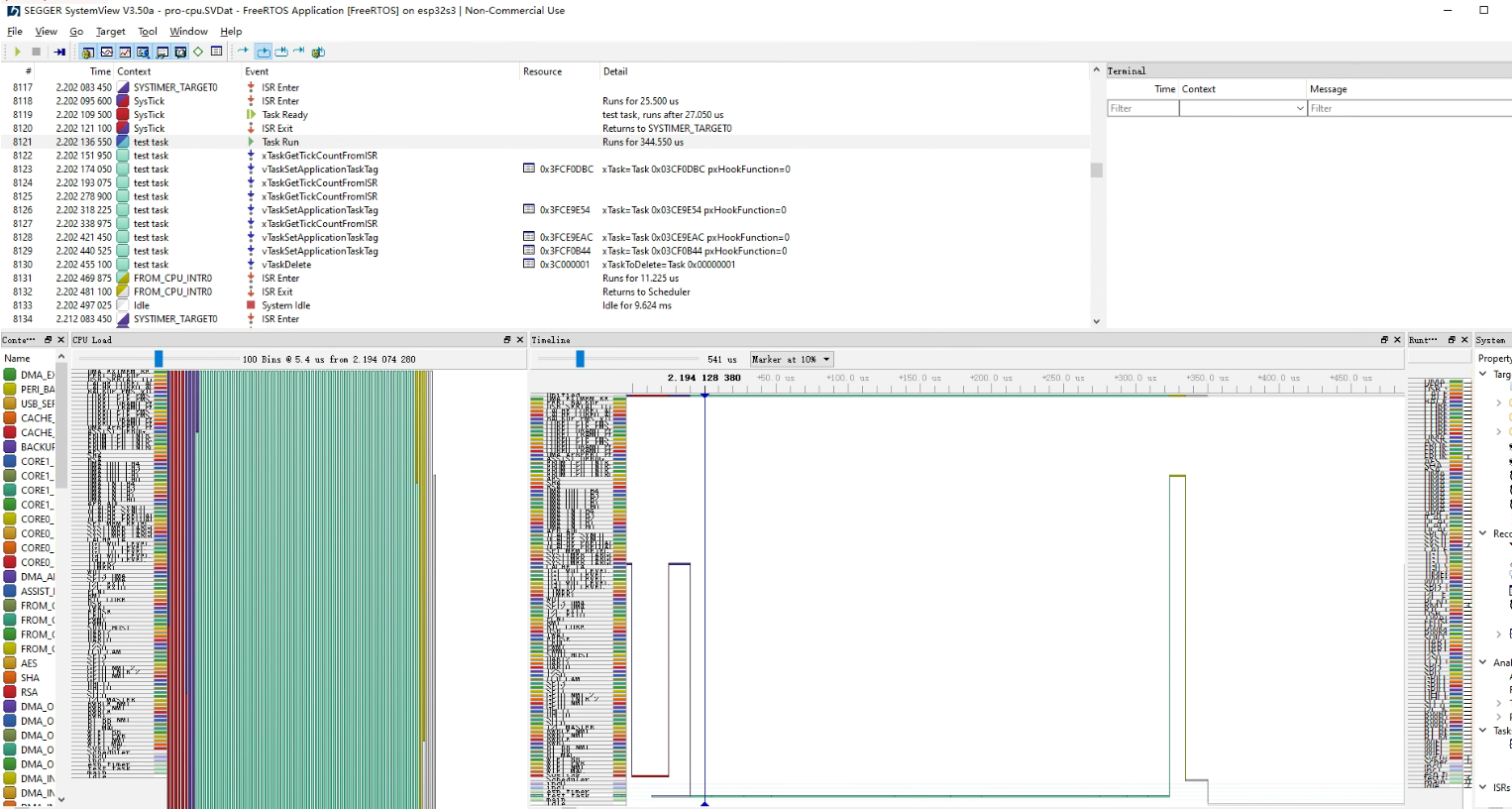Click the Detail column header

coord(615,71)
